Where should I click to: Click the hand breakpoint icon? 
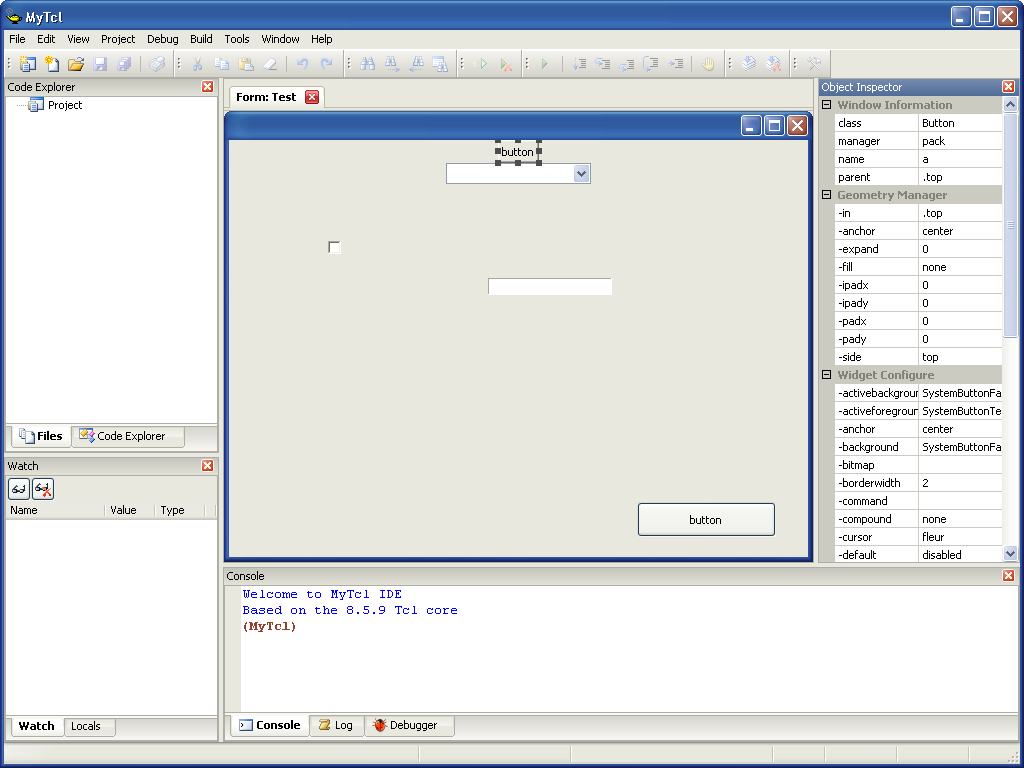point(707,64)
